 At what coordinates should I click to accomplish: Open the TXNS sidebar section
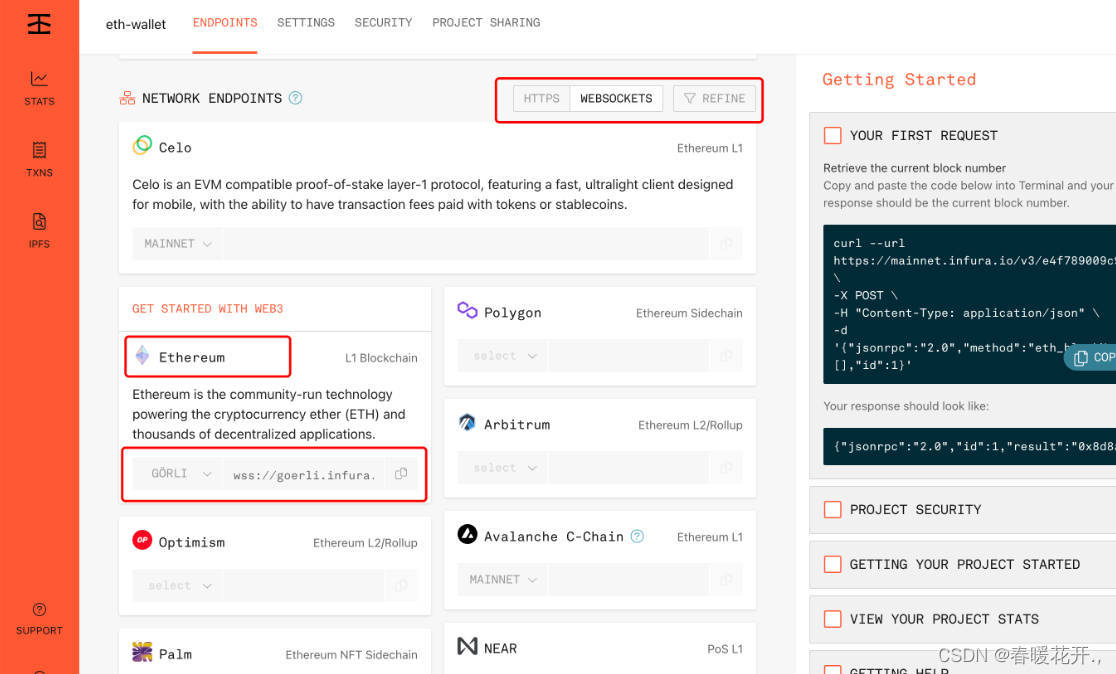(39, 159)
